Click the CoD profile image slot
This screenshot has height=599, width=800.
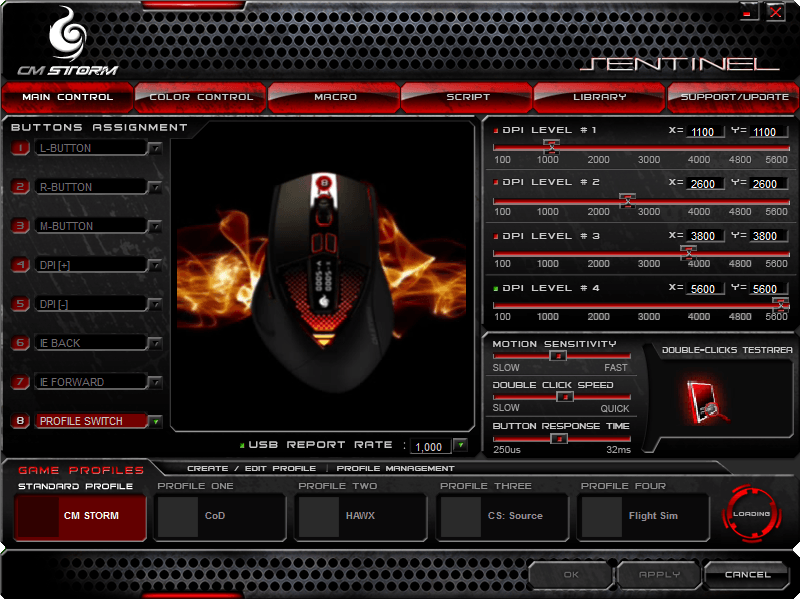click(178, 516)
